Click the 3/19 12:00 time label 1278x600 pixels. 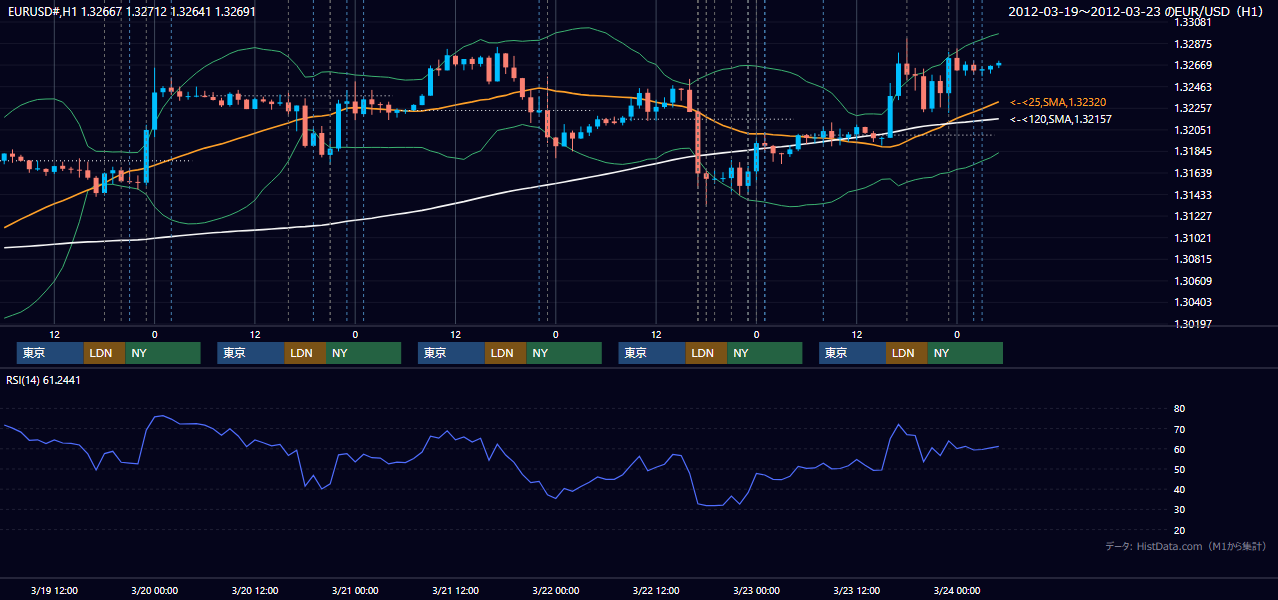click(x=54, y=590)
